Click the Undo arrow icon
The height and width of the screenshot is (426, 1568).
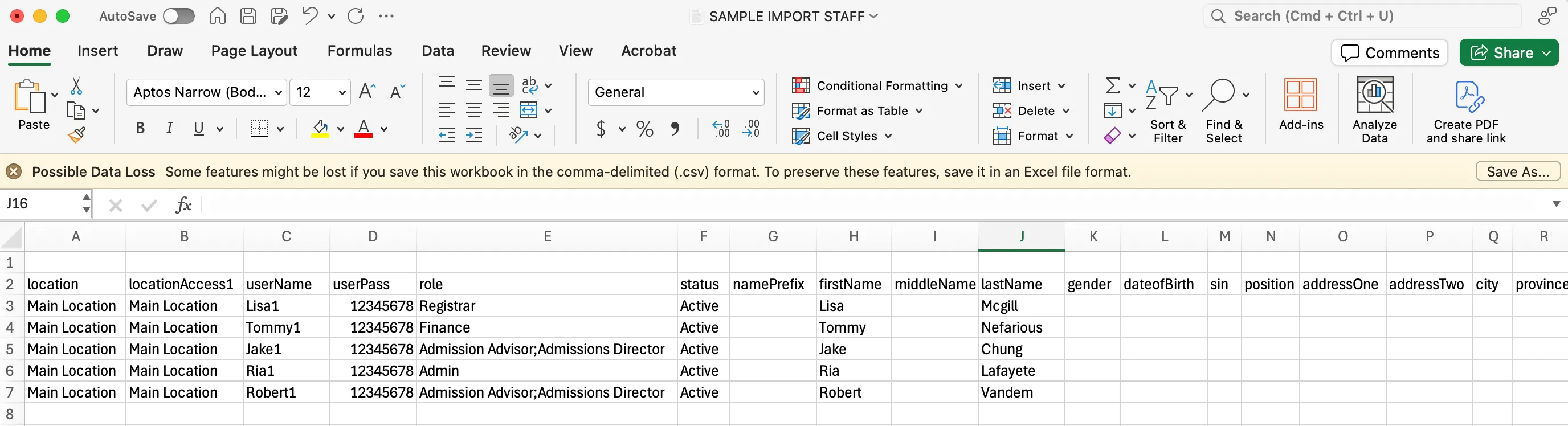311,16
